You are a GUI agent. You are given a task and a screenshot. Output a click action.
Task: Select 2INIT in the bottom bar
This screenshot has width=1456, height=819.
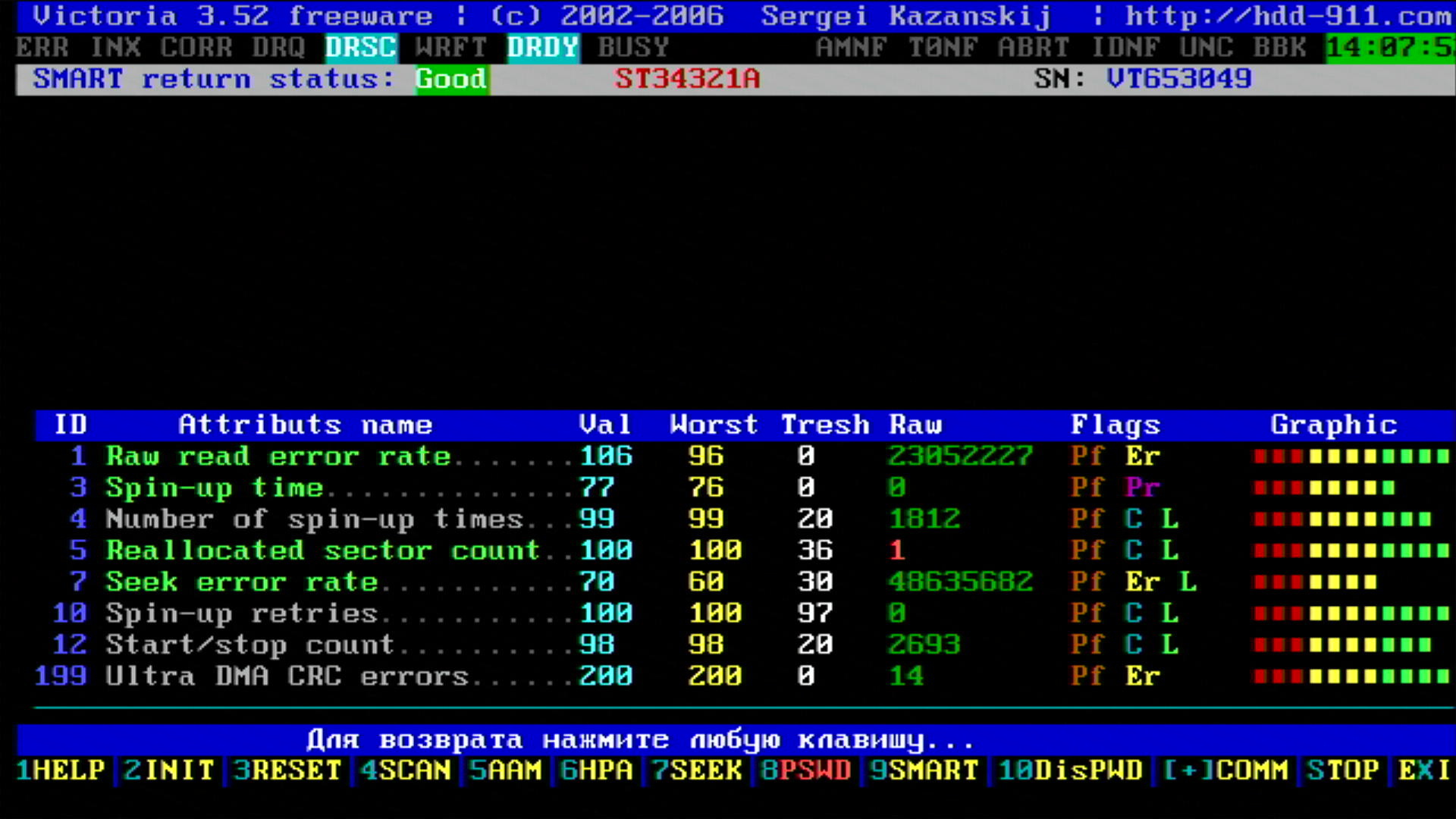[x=169, y=770]
